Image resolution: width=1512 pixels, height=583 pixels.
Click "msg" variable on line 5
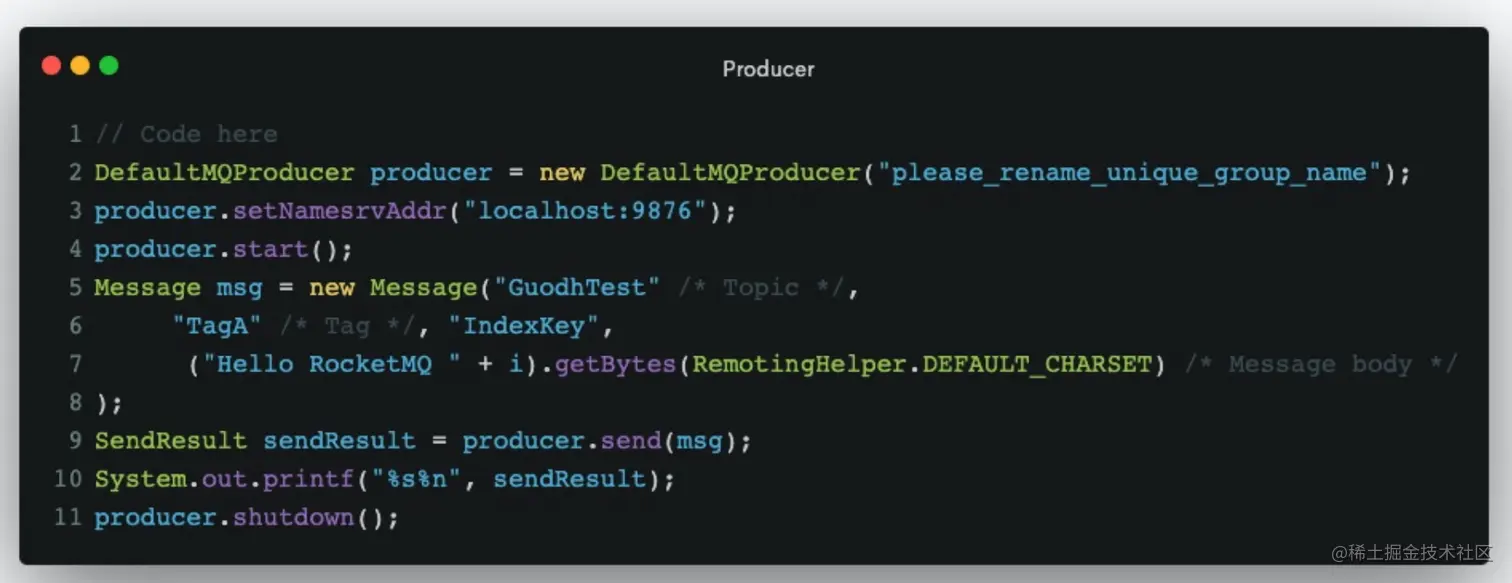pos(240,288)
